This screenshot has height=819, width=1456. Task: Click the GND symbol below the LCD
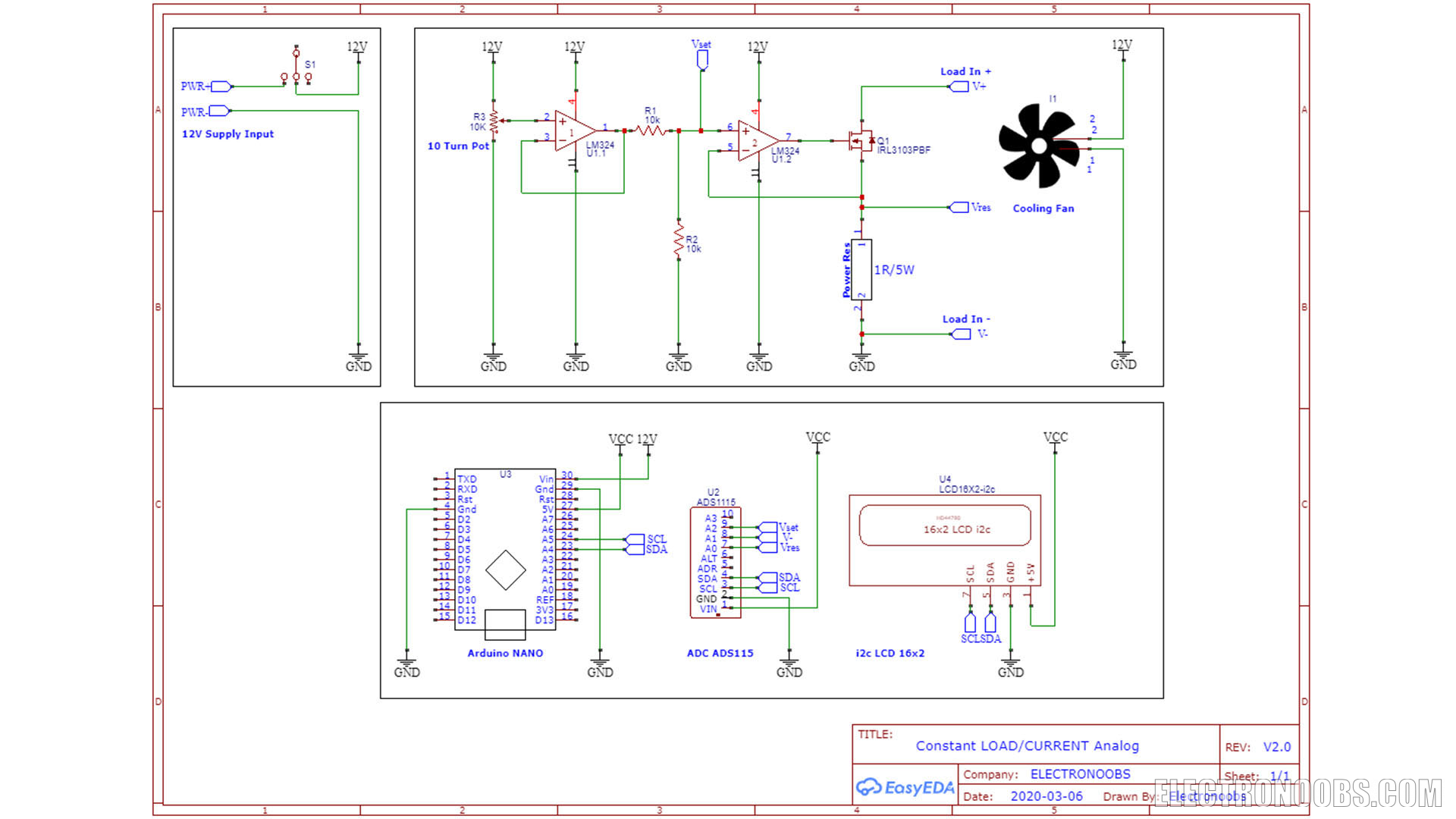click(x=1010, y=663)
